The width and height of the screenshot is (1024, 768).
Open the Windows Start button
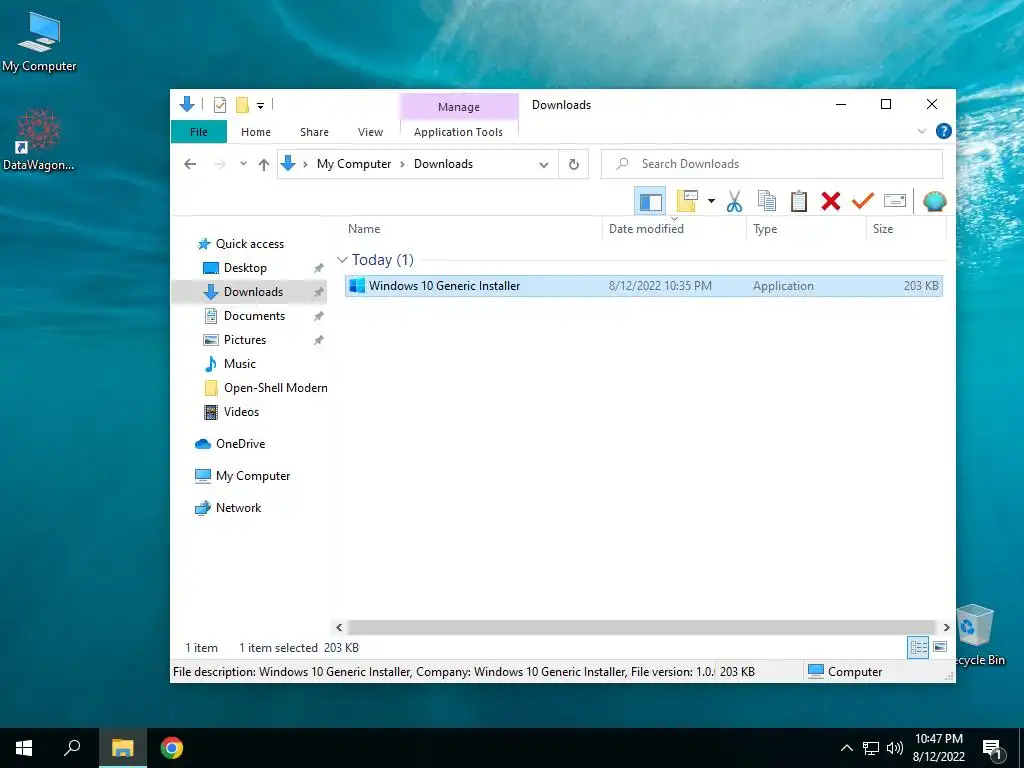(x=24, y=748)
